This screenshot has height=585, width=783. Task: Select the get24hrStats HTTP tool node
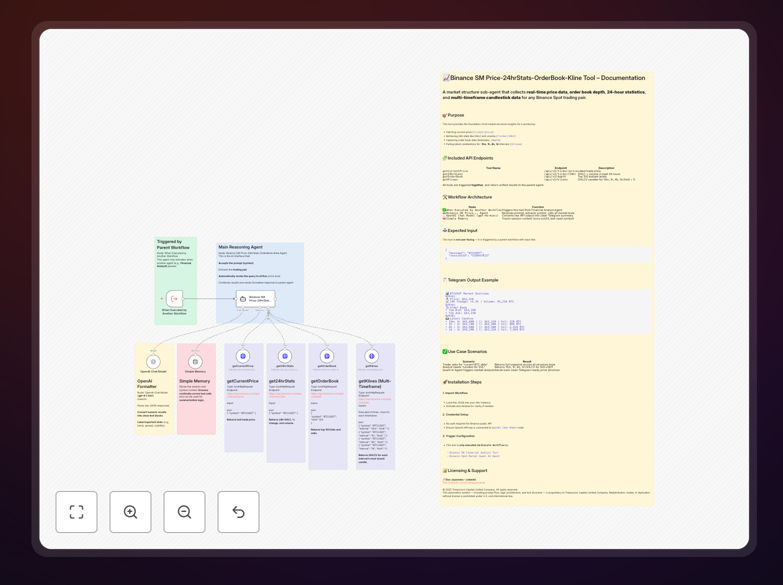point(285,356)
